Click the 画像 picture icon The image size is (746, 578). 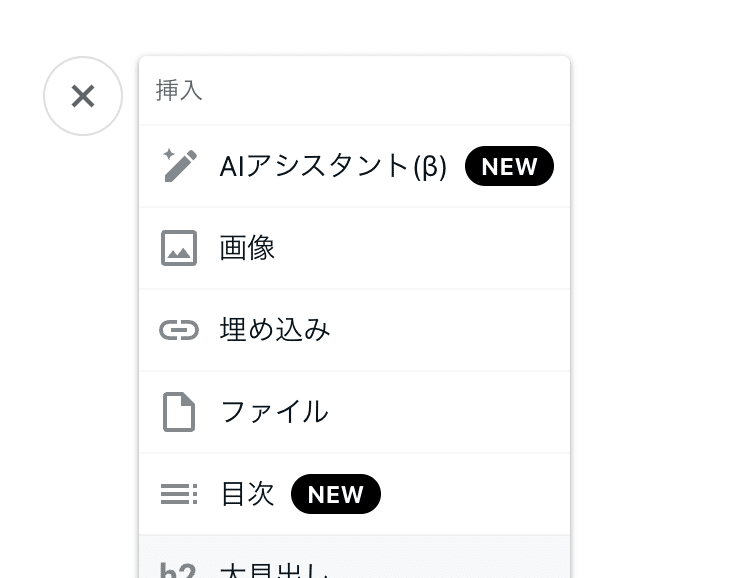coord(179,248)
